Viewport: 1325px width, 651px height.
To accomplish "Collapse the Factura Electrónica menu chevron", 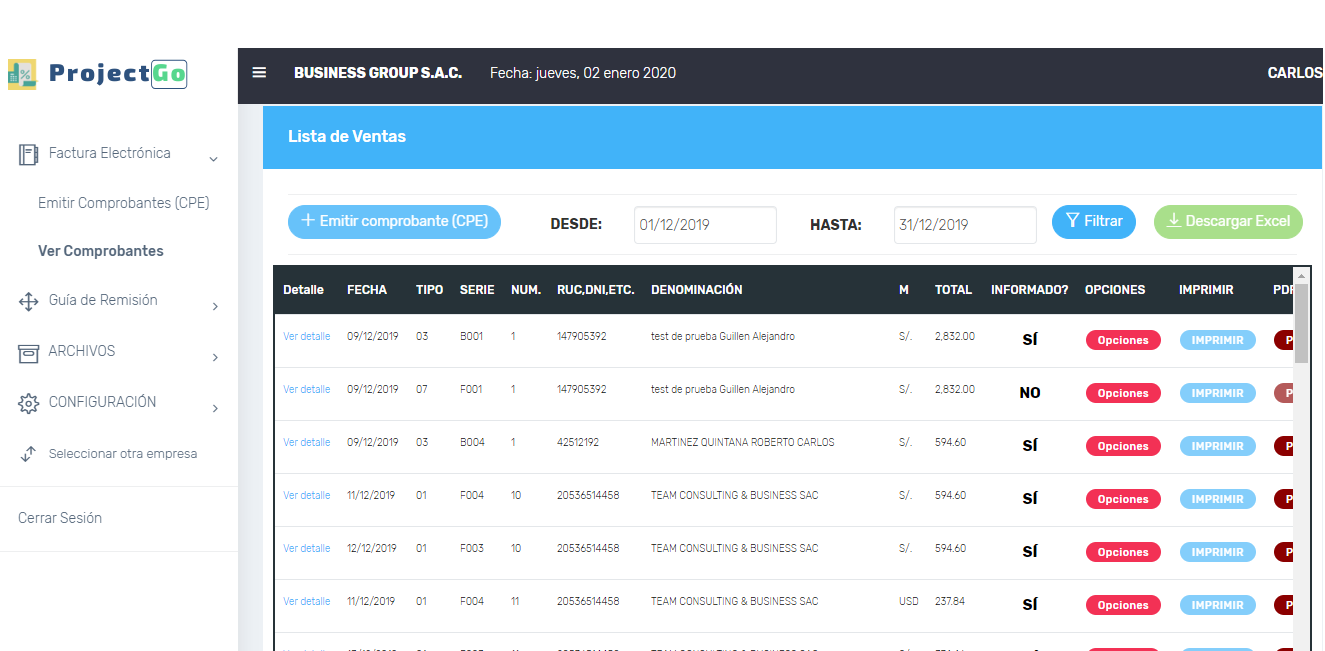I will 213,159.
